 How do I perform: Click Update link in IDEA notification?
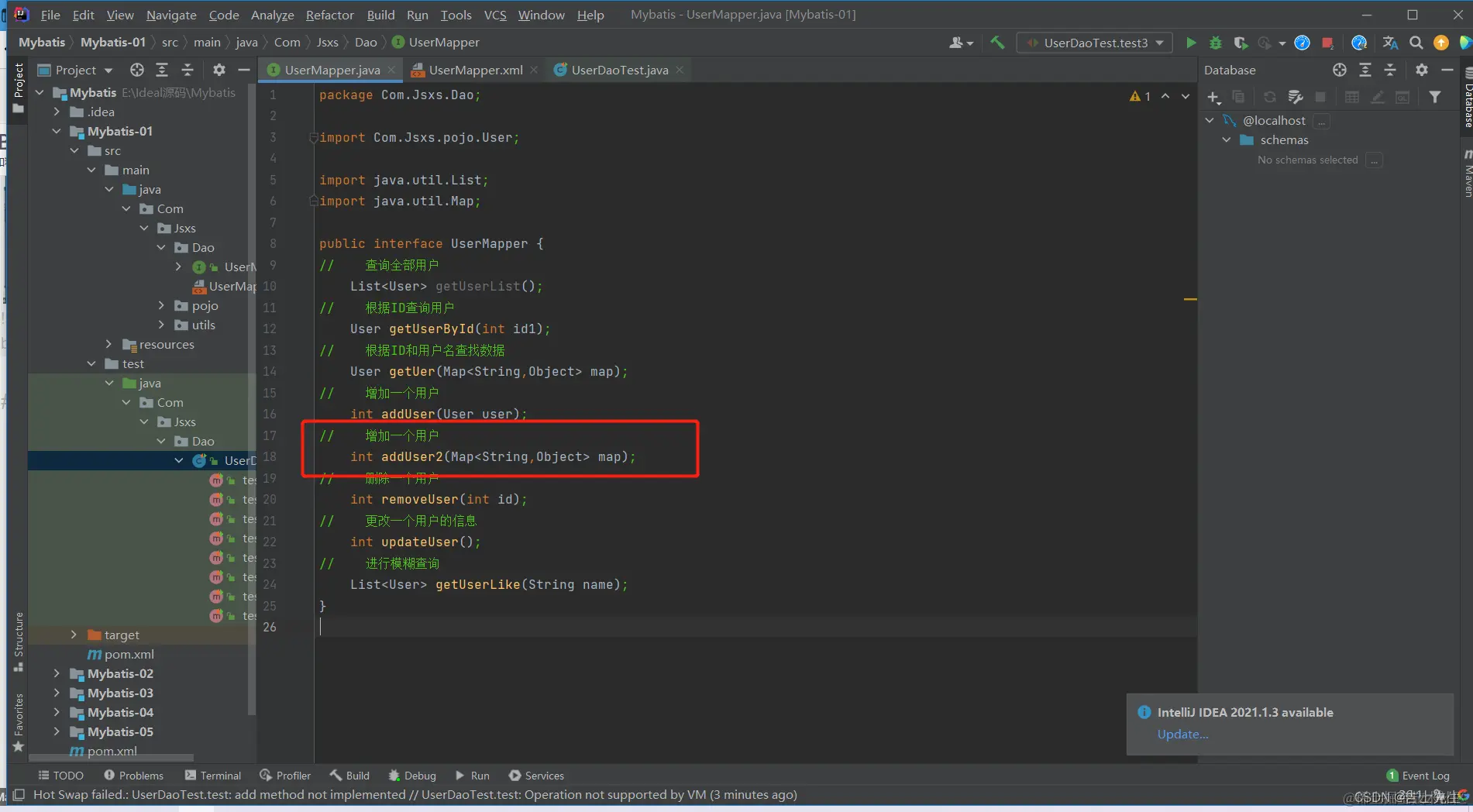click(x=1182, y=735)
